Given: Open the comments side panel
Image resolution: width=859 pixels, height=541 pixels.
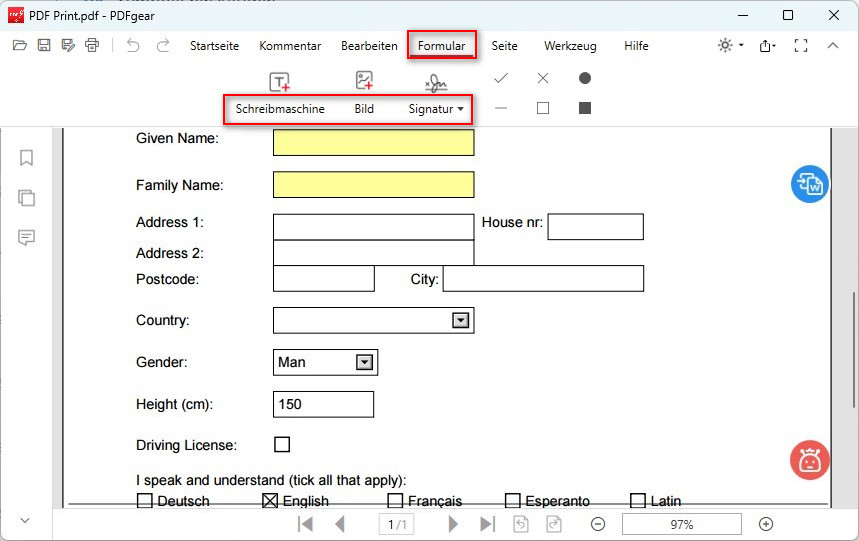Looking at the screenshot, I should [x=26, y=237].
